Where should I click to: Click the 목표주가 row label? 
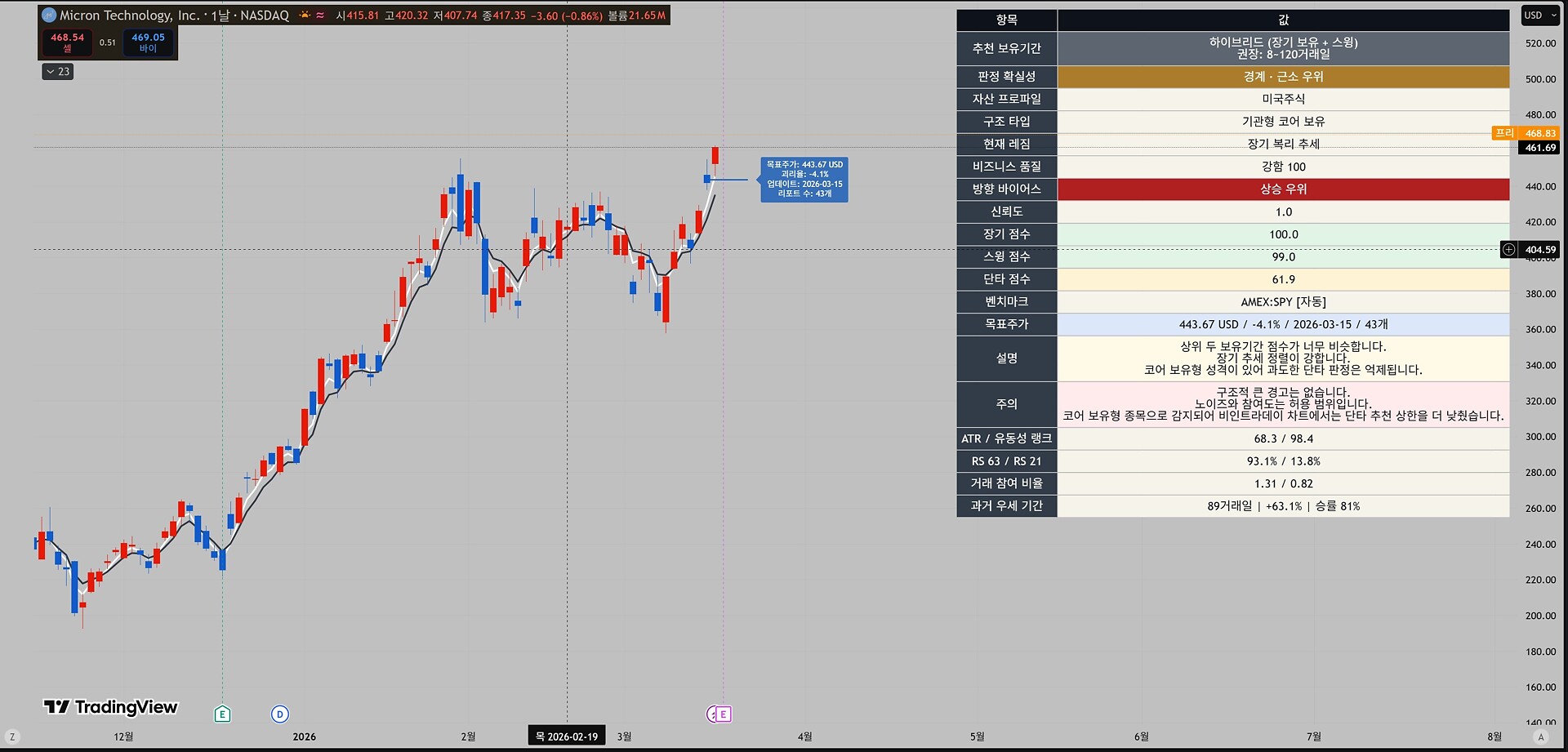1007,324
